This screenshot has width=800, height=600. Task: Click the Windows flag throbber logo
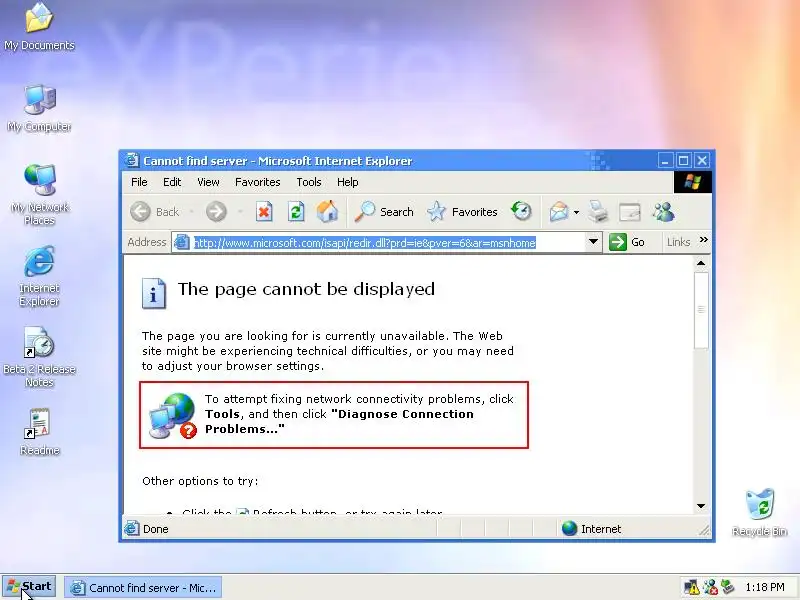click(x=692, y=182)
